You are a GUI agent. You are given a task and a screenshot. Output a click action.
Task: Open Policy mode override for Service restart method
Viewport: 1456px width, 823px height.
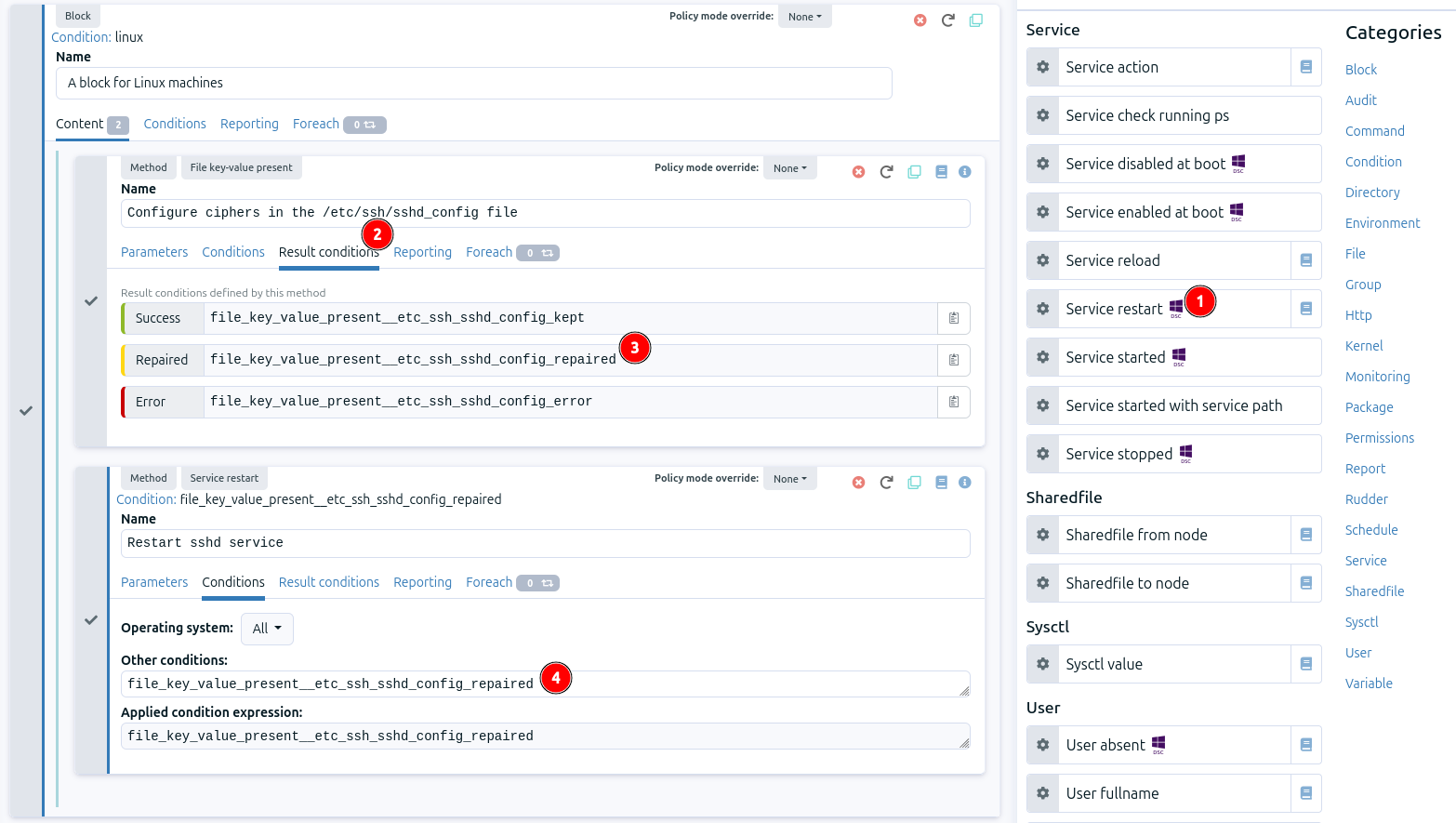point(789,479)
